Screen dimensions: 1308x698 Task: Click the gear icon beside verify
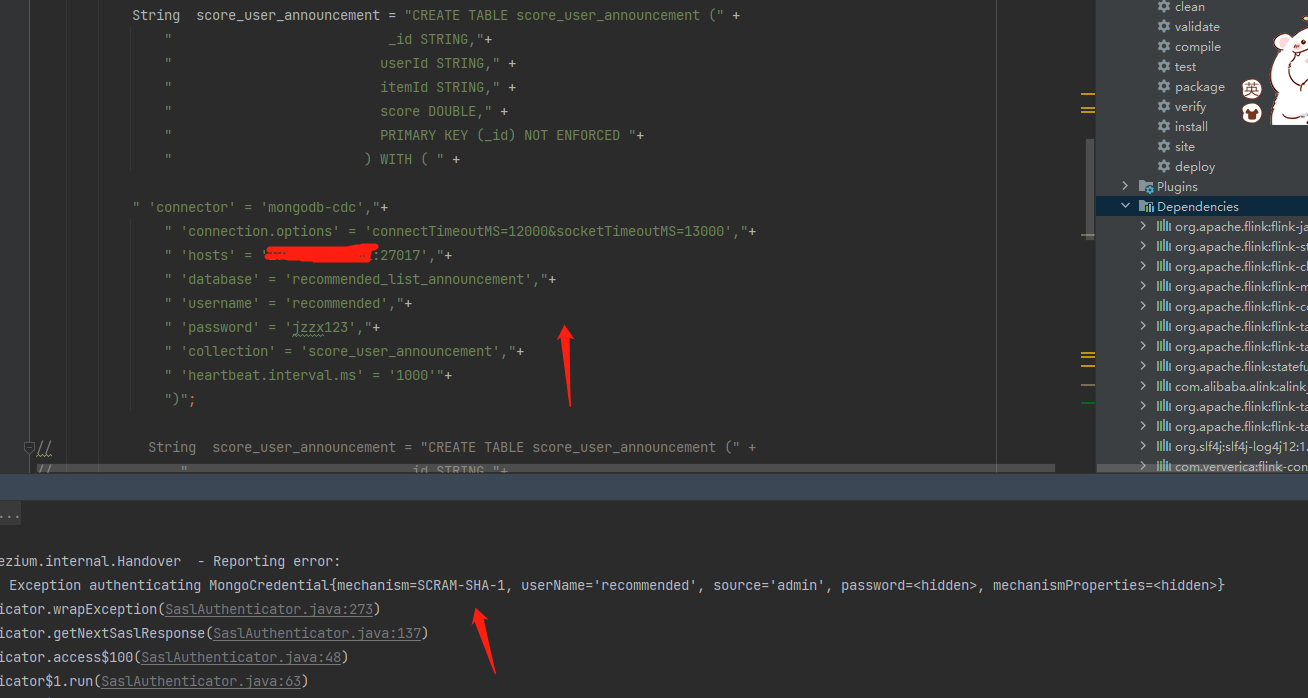click(x=1164, y=106)
